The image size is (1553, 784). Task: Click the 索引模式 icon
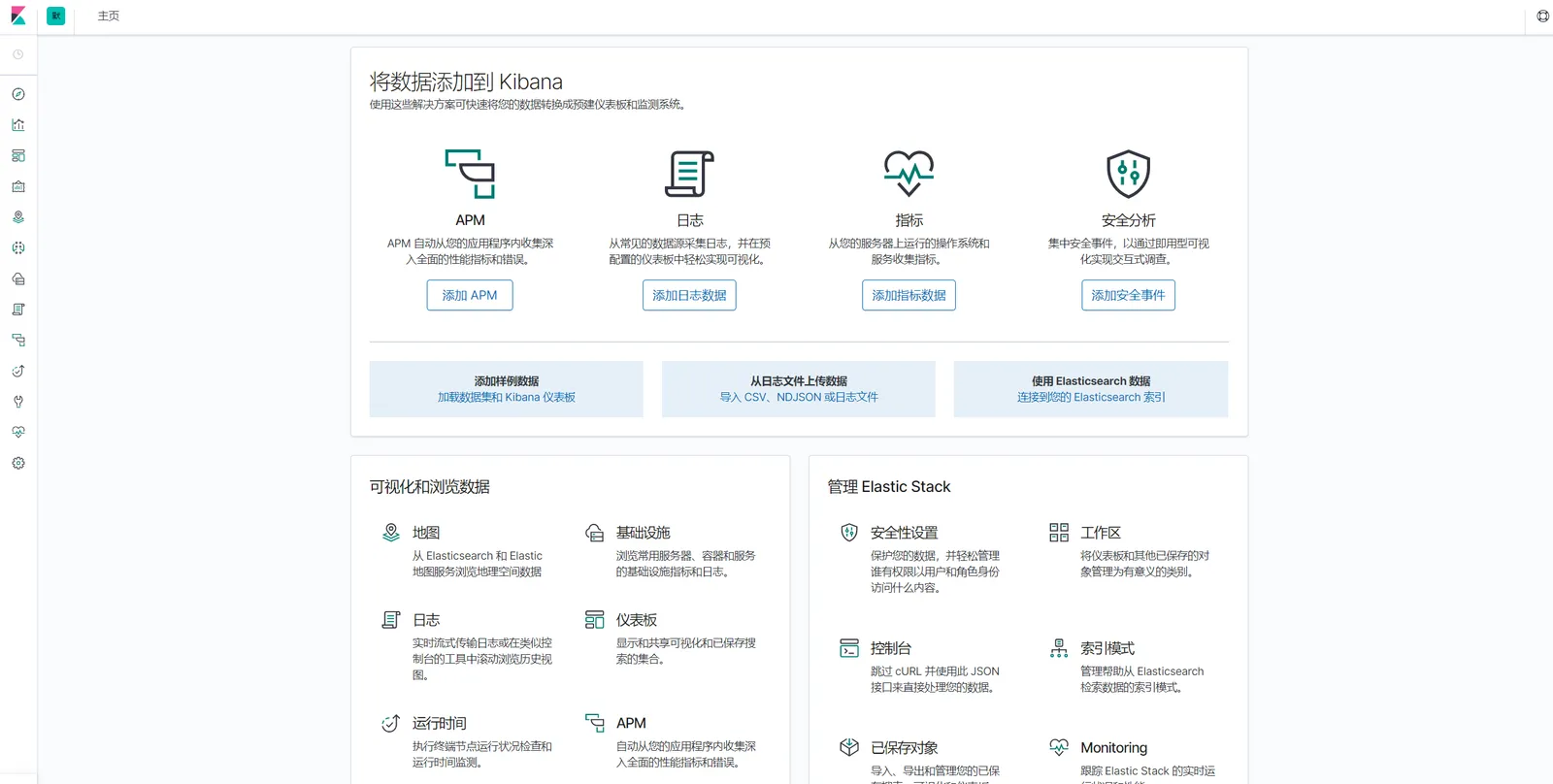[1059, 648]
